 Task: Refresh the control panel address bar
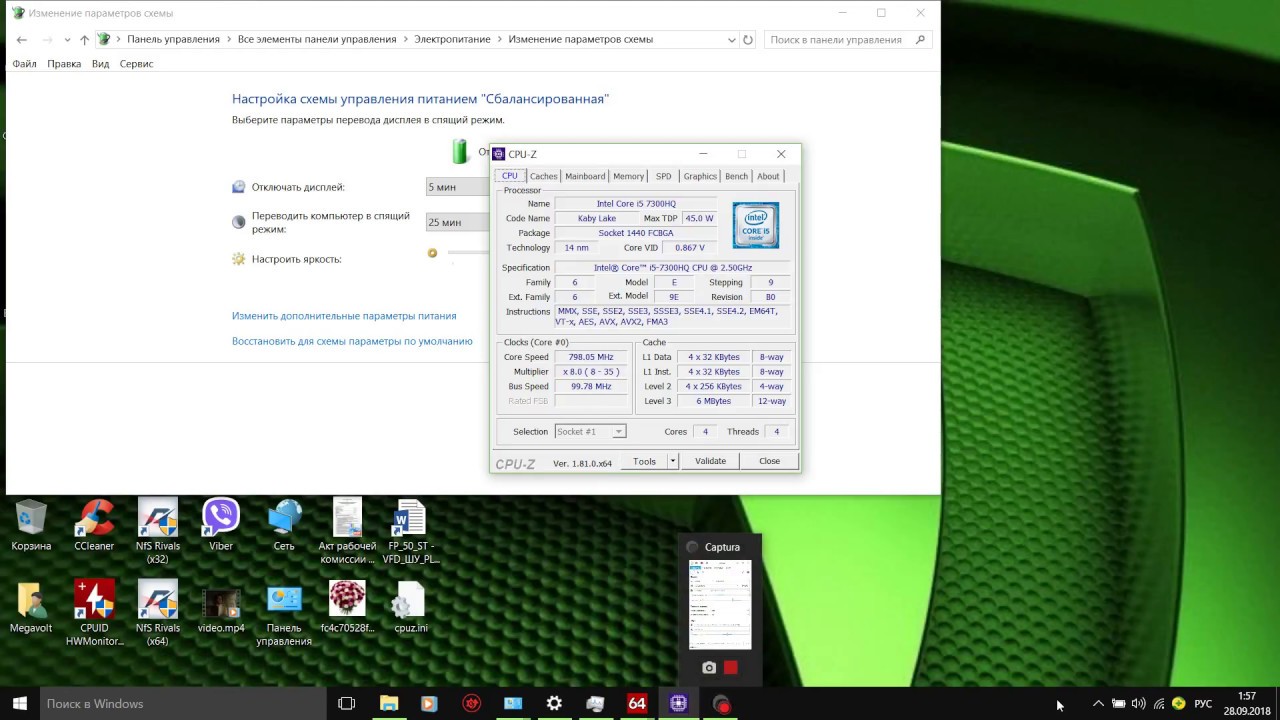pos(748,40)
